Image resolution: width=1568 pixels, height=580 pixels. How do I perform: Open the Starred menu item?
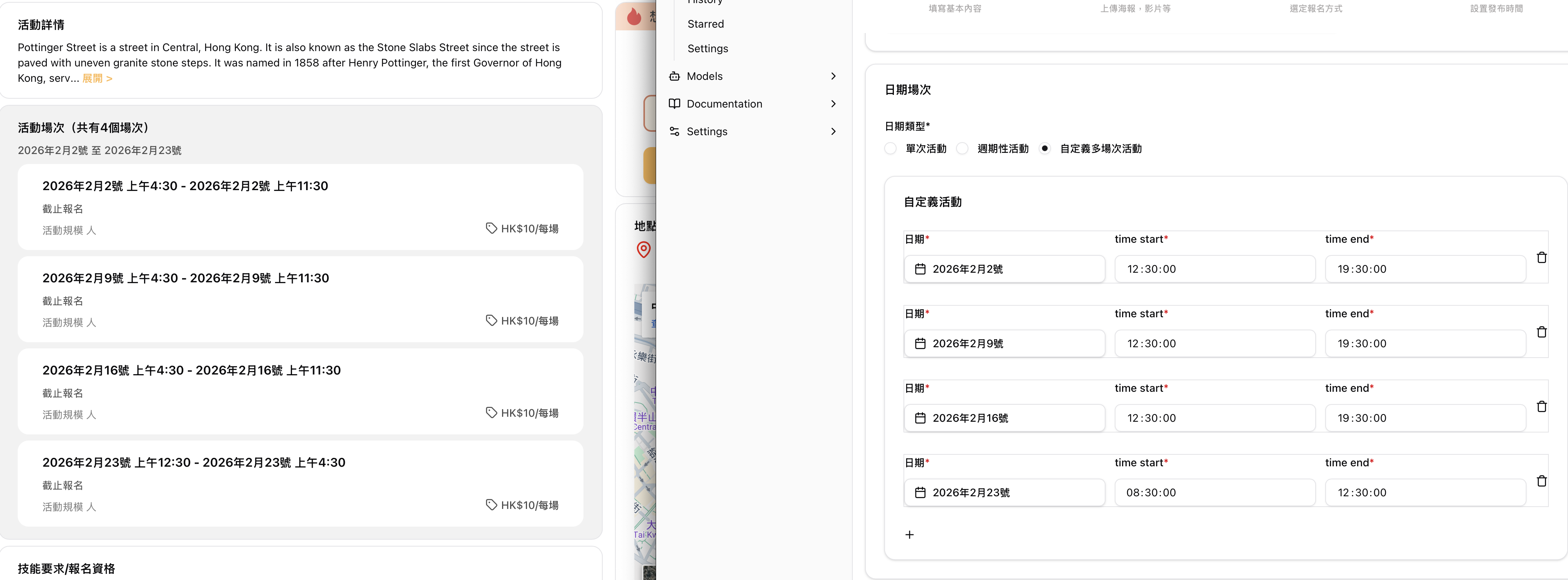[706, 24]
